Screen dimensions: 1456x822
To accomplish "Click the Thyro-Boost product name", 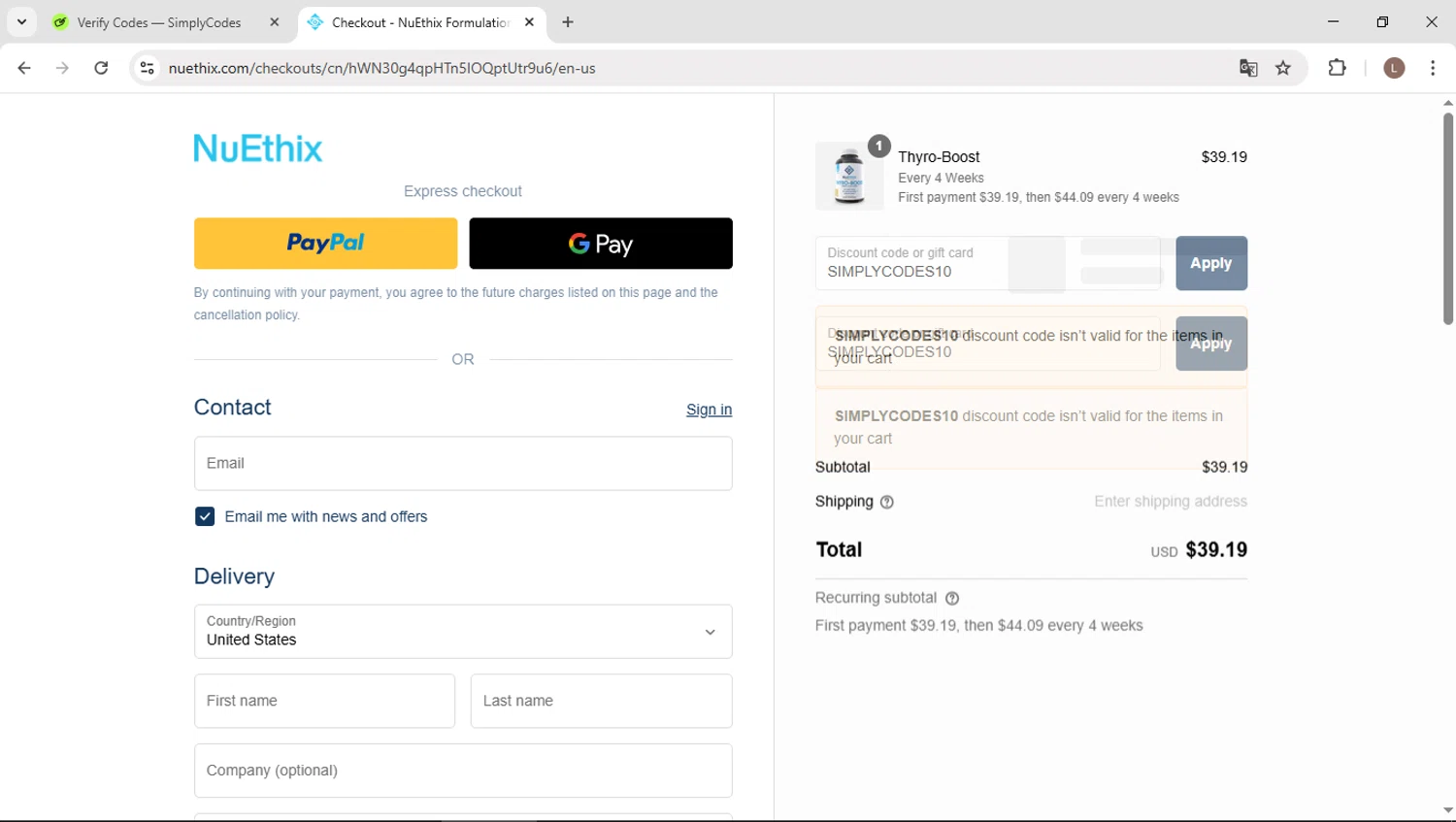I will [x=939, y=156].
